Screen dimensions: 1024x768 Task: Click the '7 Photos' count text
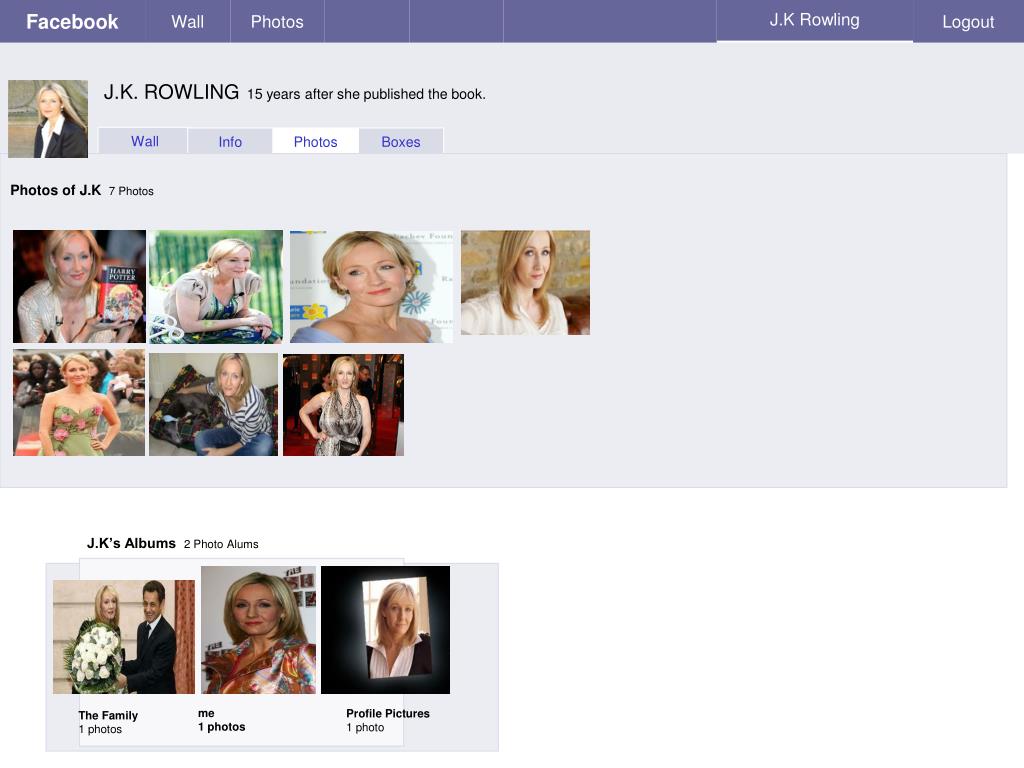[x=131, y=191]
